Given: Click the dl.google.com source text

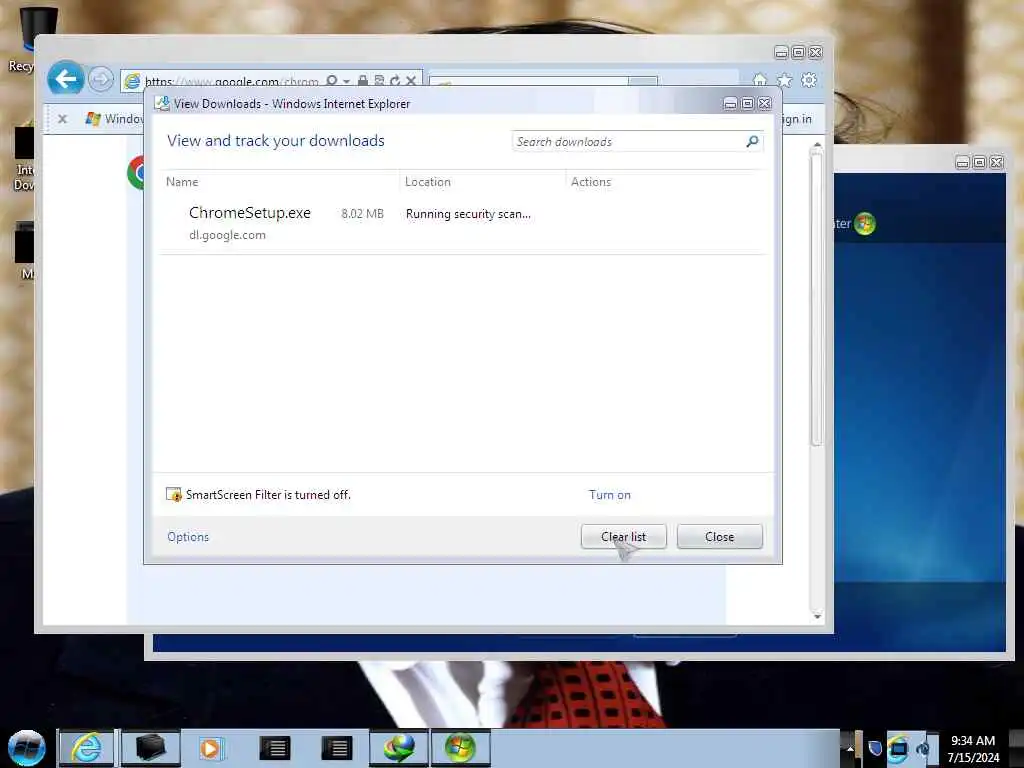Looking at the screenshot, I should click(227, 235).
